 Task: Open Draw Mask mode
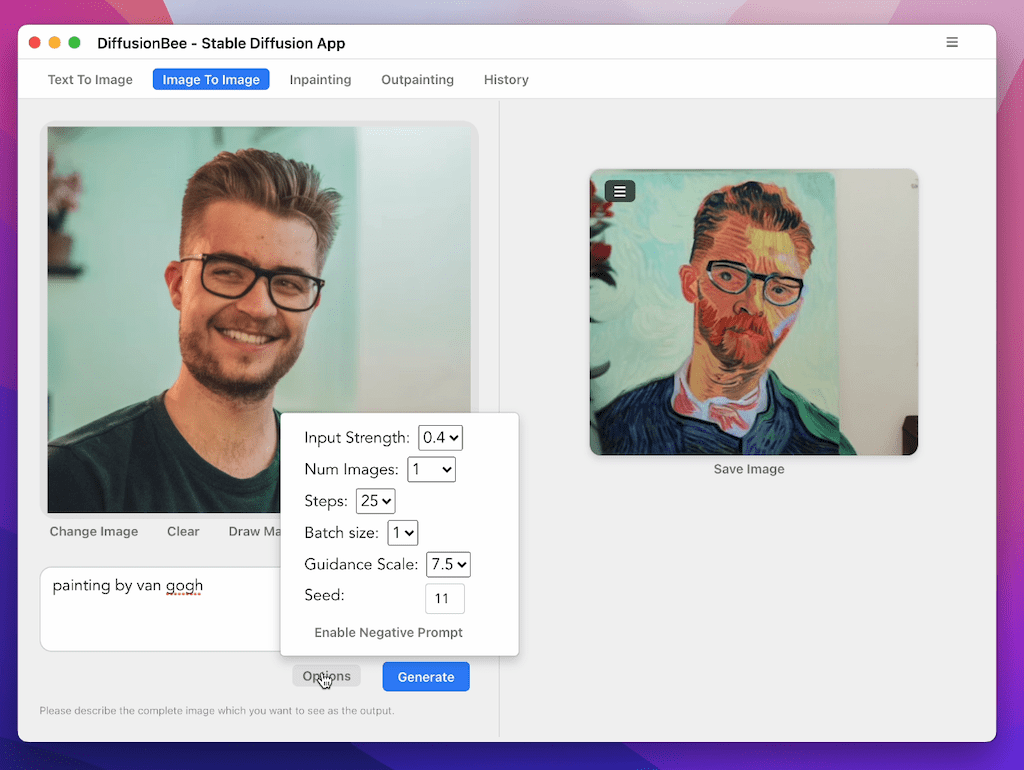pos(253,531)
